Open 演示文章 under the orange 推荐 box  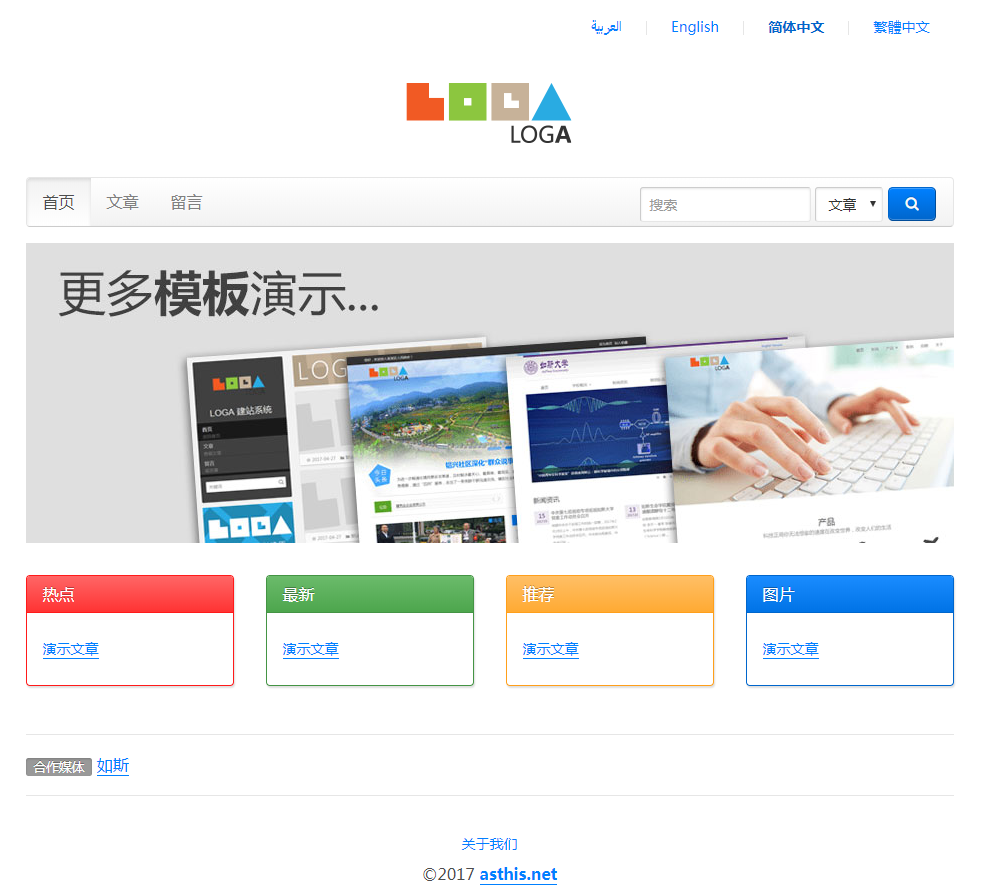tap(550, 649)
